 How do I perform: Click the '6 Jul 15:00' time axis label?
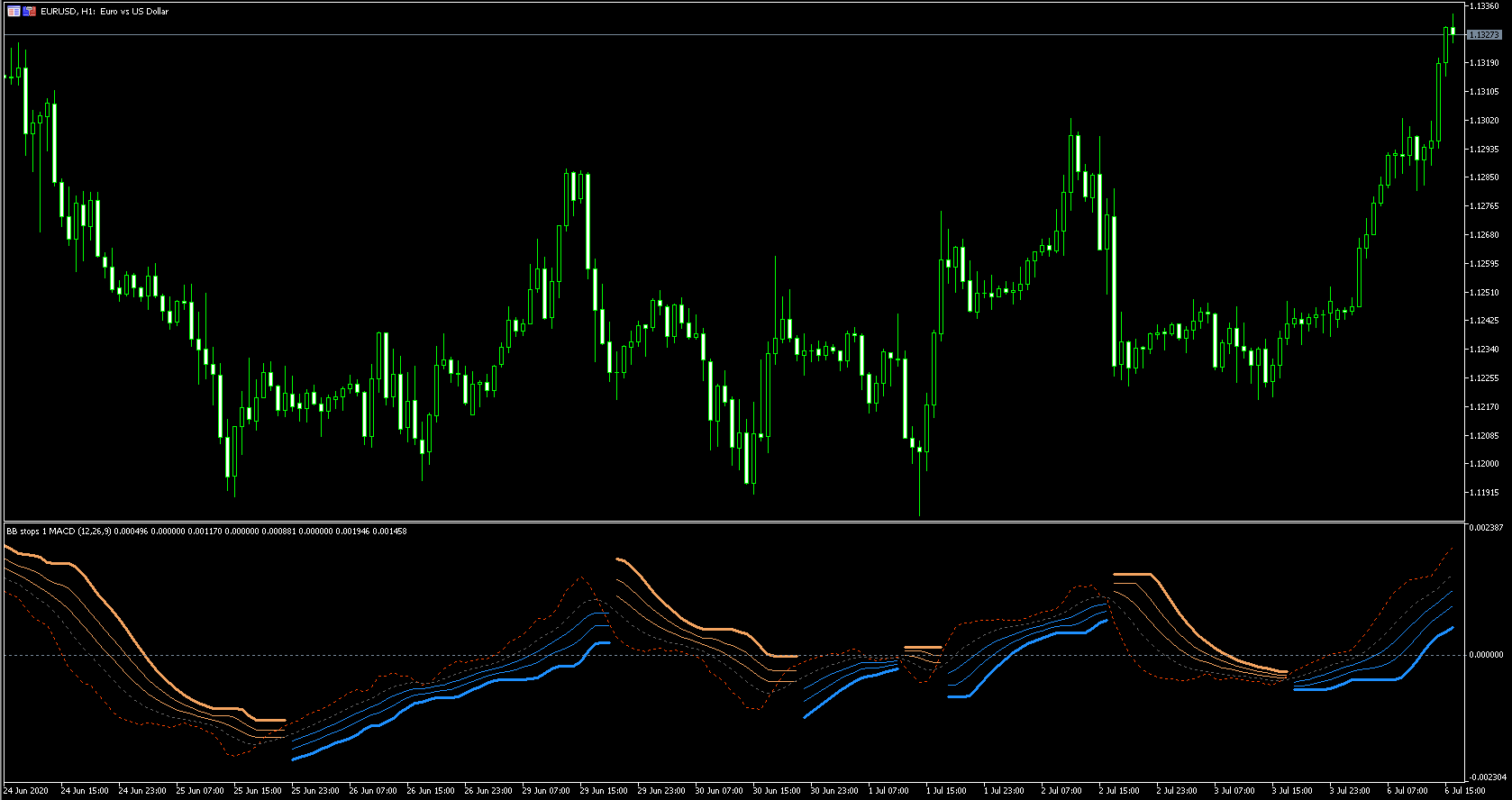point(1465,791)
